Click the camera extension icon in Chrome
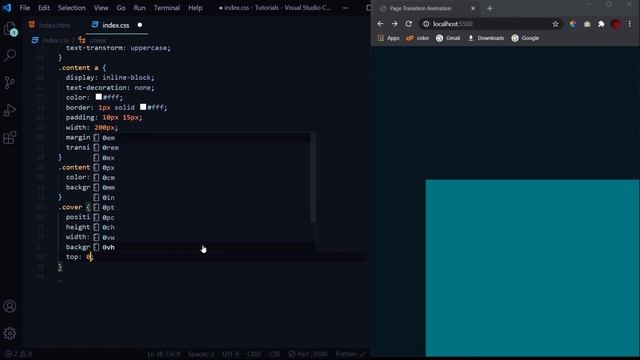 (587, 24)
